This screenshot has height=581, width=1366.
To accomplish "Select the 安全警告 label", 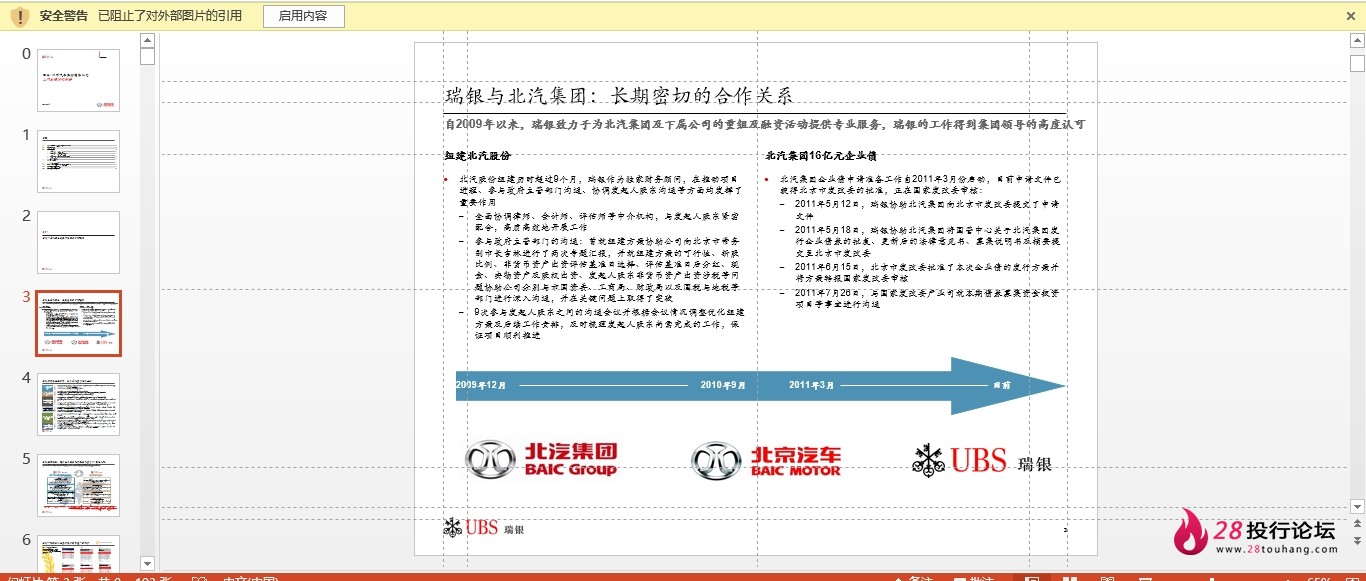I will 63,16.
